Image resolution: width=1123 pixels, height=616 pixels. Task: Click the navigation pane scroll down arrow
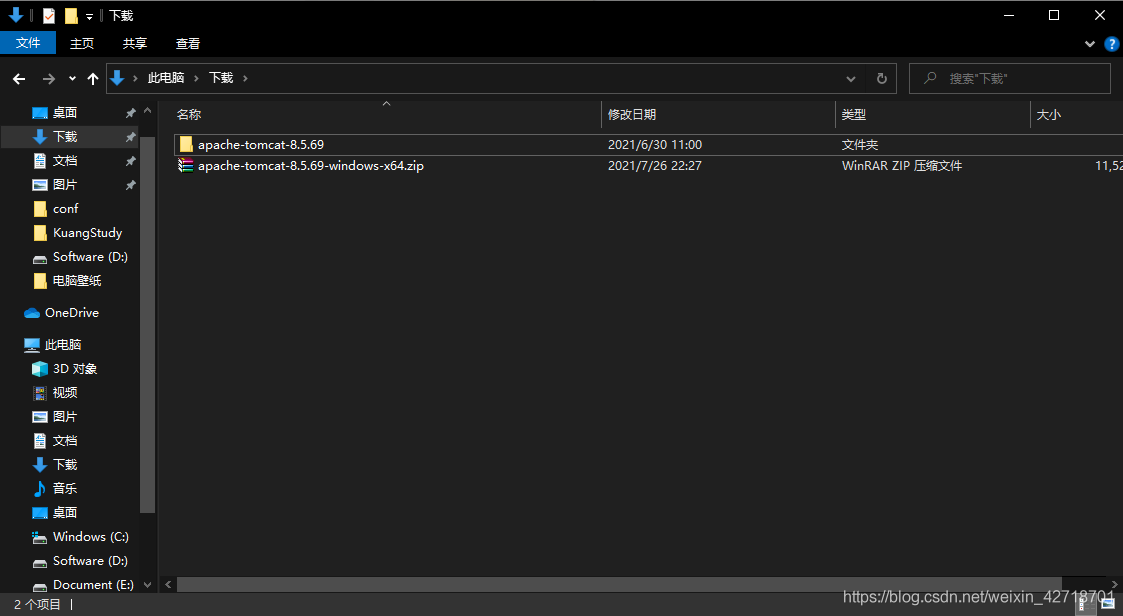click(148, 584)
